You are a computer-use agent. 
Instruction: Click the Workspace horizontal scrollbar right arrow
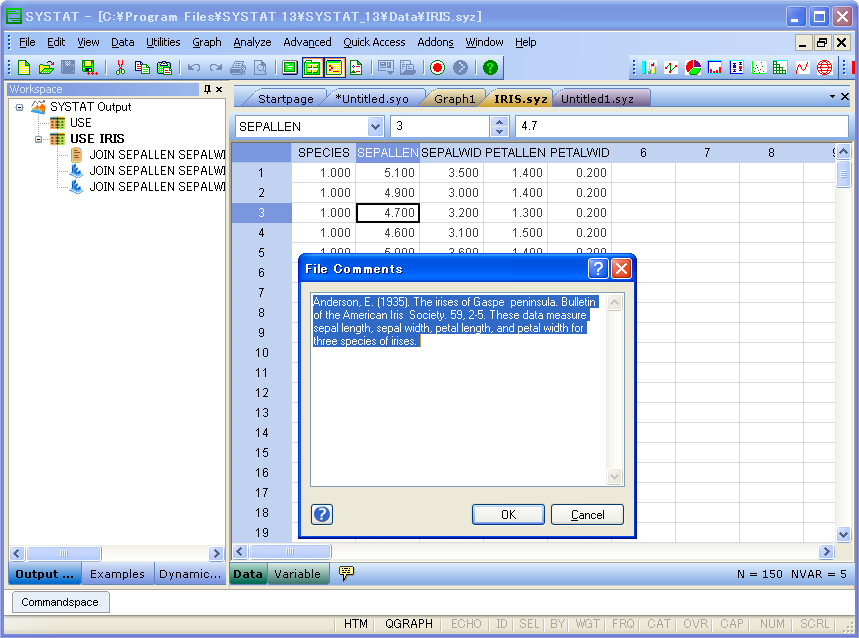click(216, 553)
